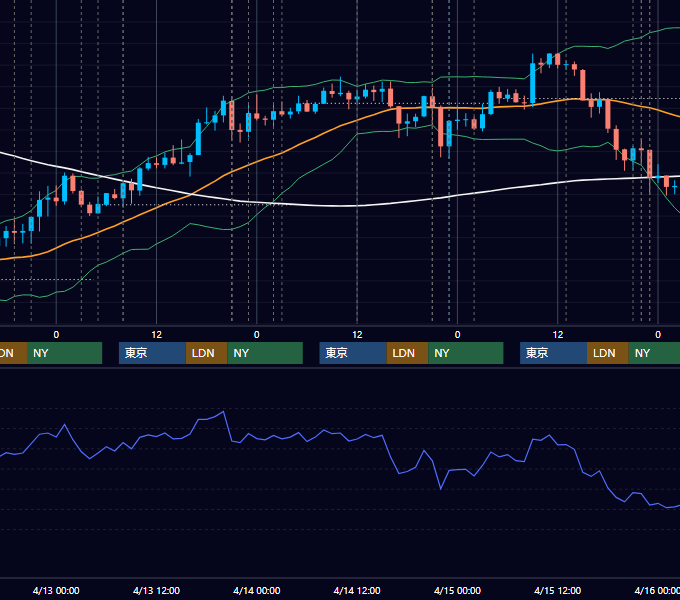Select the NY session block nearest 4/16 00:00
This screenshot has height=600, width=680.
(x=654, y=353)
